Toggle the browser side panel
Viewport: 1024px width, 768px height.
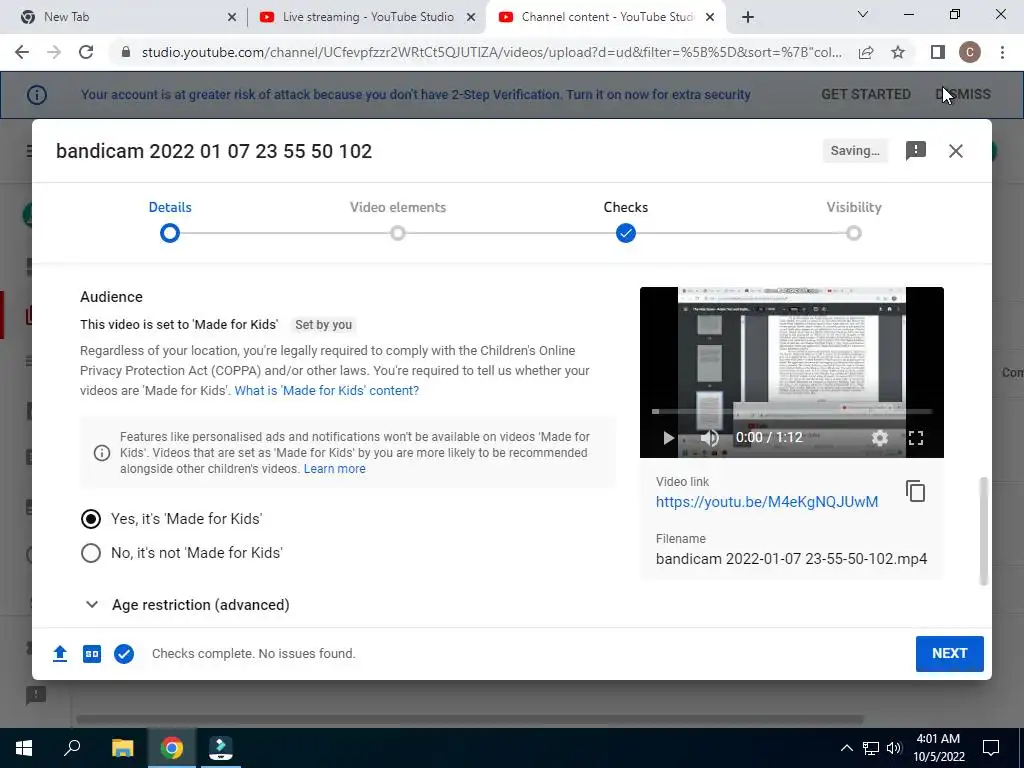[x=938, y=52]
